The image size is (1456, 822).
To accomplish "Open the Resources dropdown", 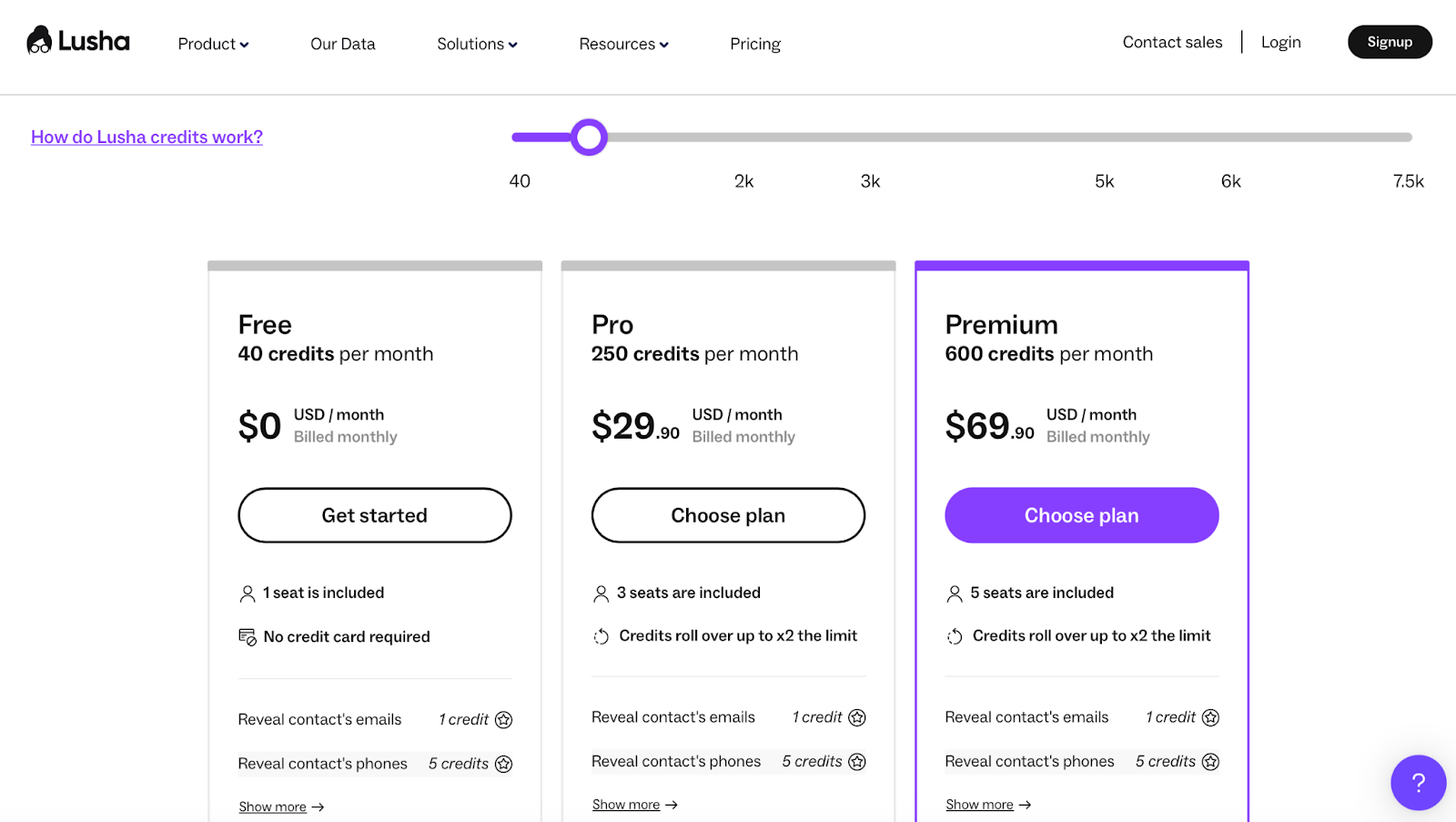I will [622, 43].
